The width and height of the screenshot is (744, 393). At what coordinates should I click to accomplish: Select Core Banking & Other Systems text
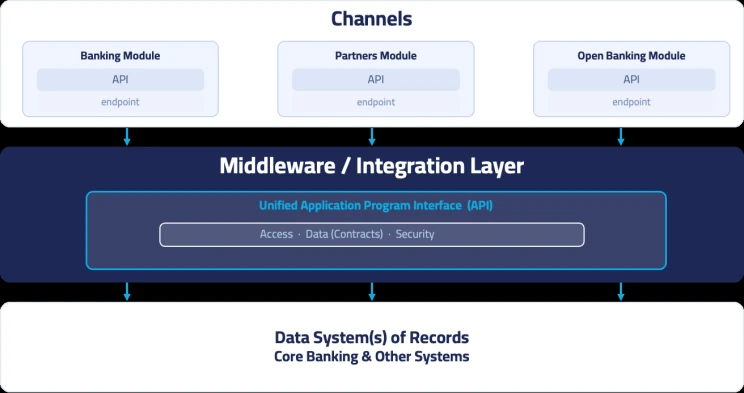pos(372,356)
